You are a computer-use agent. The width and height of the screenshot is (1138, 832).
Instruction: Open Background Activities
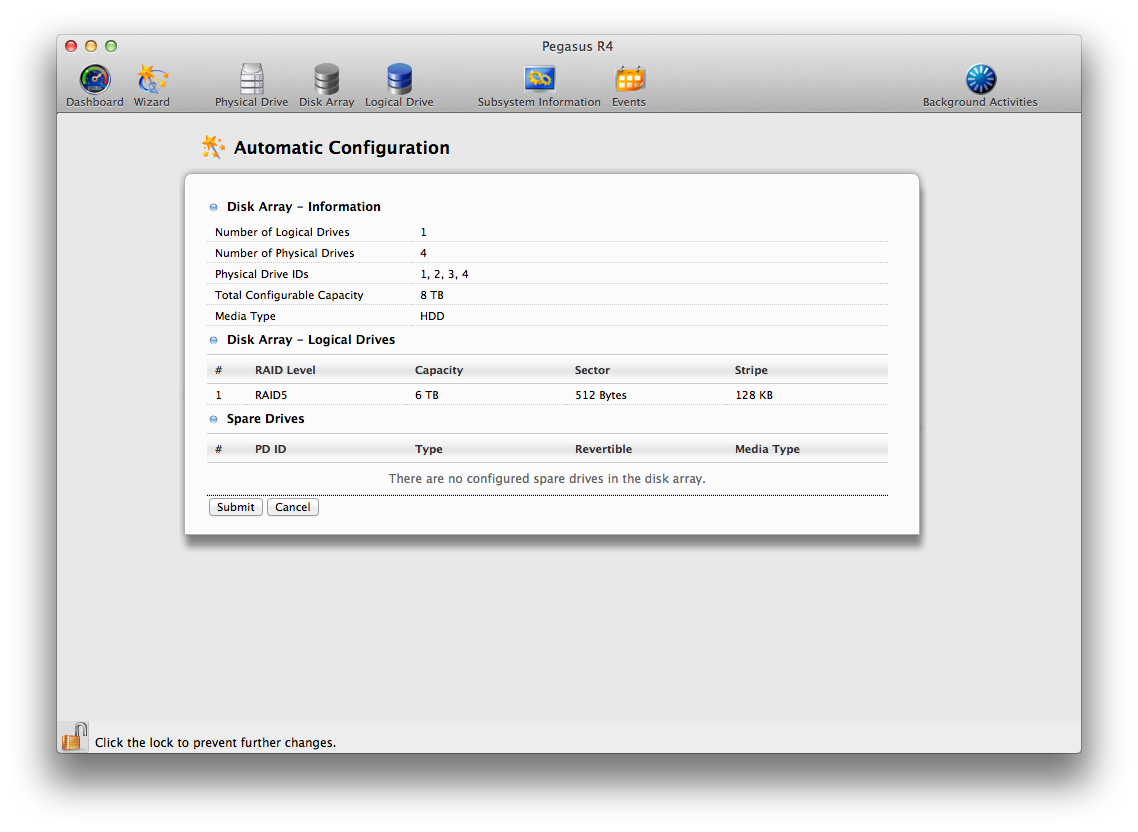pyautogui.click(x=980, y=85)
